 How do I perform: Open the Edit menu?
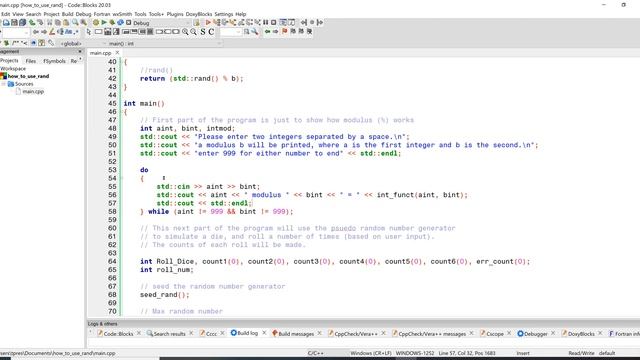(5, 14)
